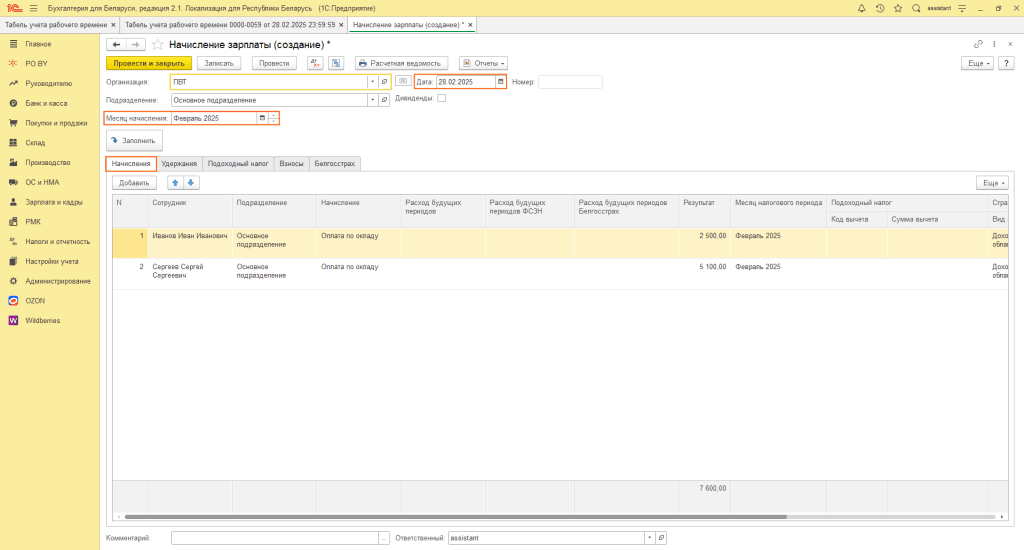Add document to favorites with star
The image size is (1024, 550).
tap(157, 44)
